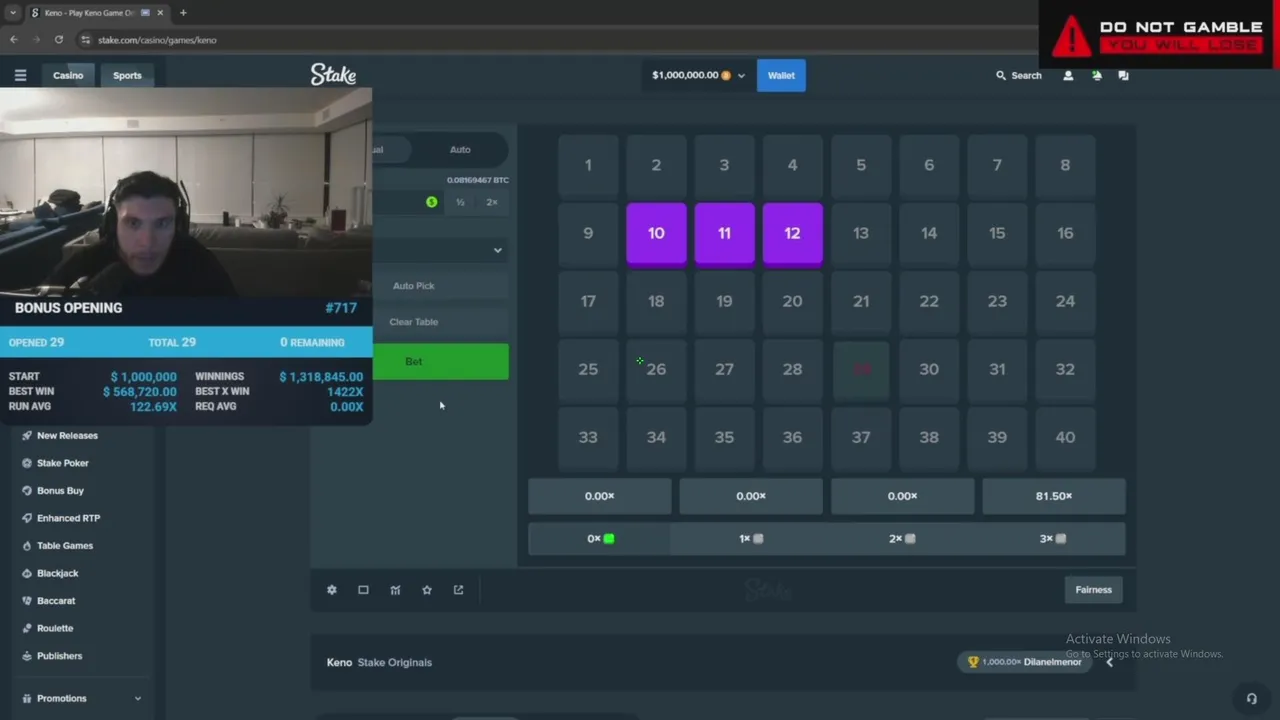This screenshot has width=1280, height=720.
Task: Deselect keno number 10
Action: click(x=656, y=233)
